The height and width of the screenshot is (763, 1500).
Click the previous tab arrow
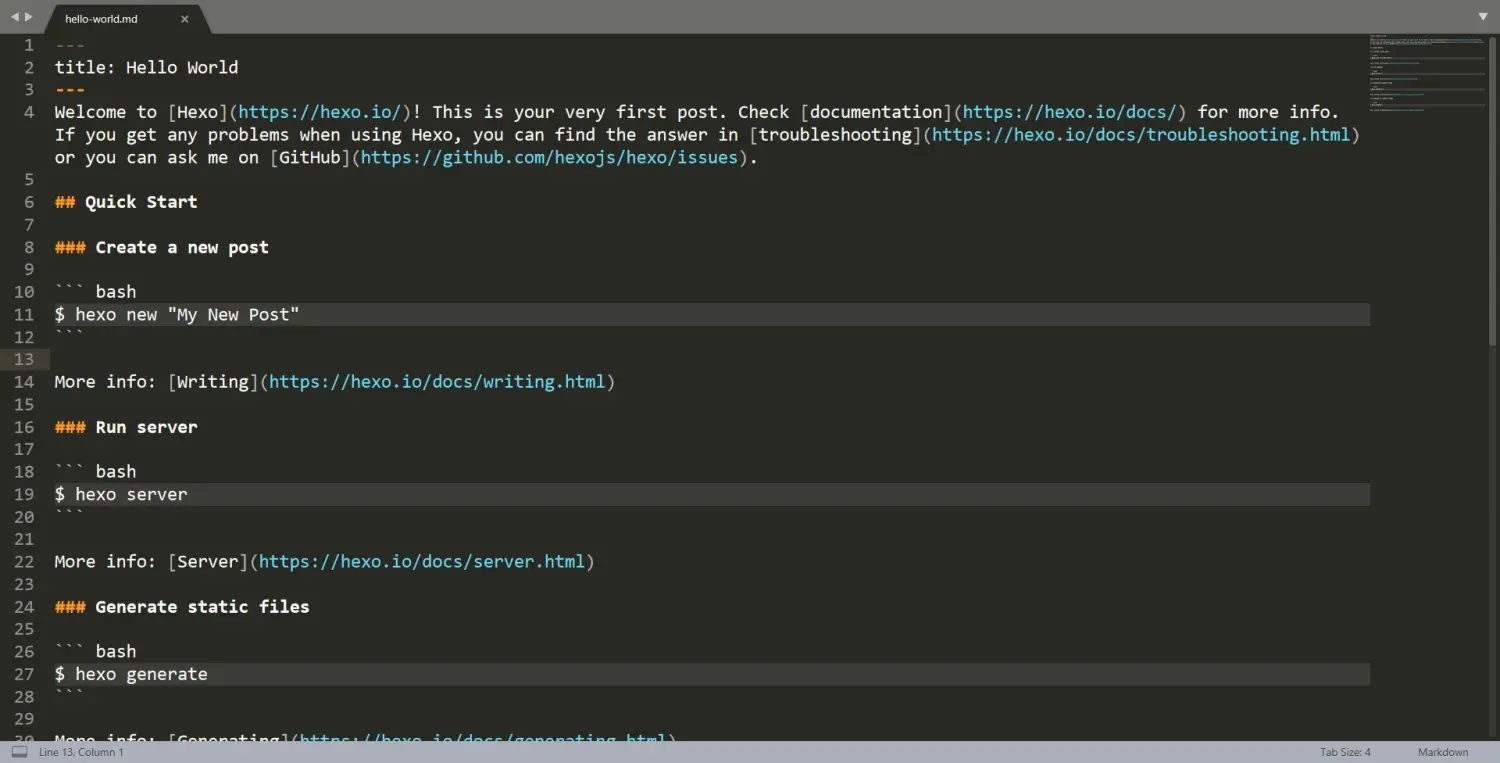(15, 17)
